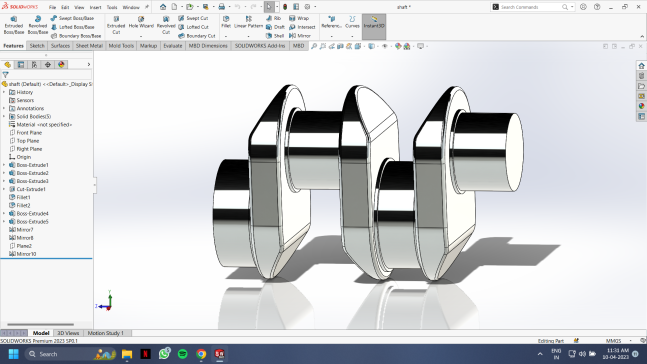Open the File menu
The image size is (647, 364).
tap(52, 7)
